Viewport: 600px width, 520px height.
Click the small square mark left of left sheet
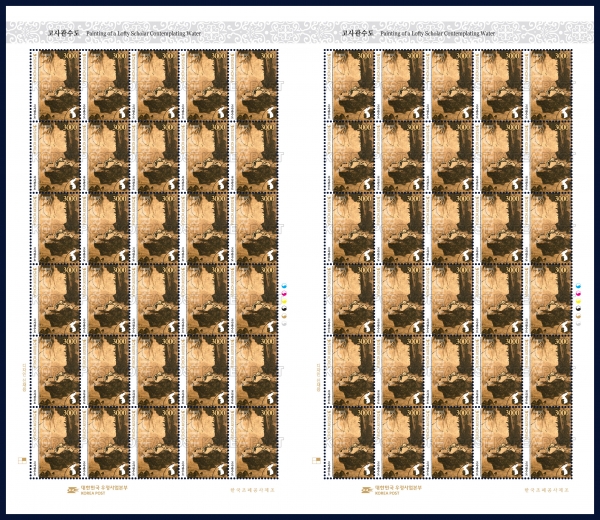point(20,460)
